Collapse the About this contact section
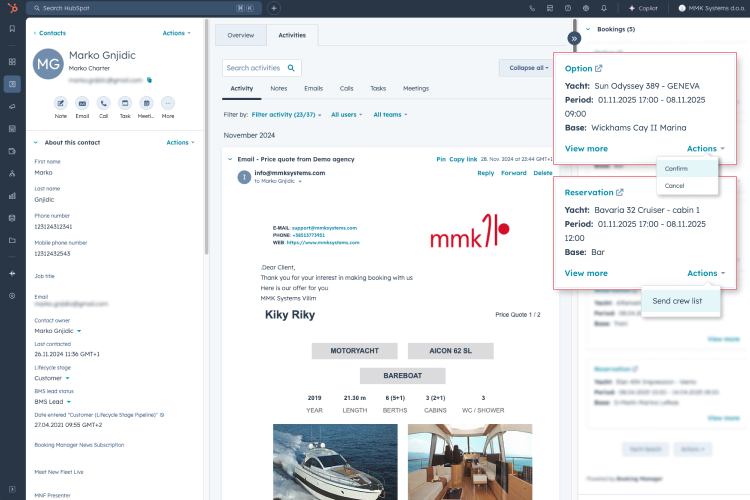 pos(36,143)
